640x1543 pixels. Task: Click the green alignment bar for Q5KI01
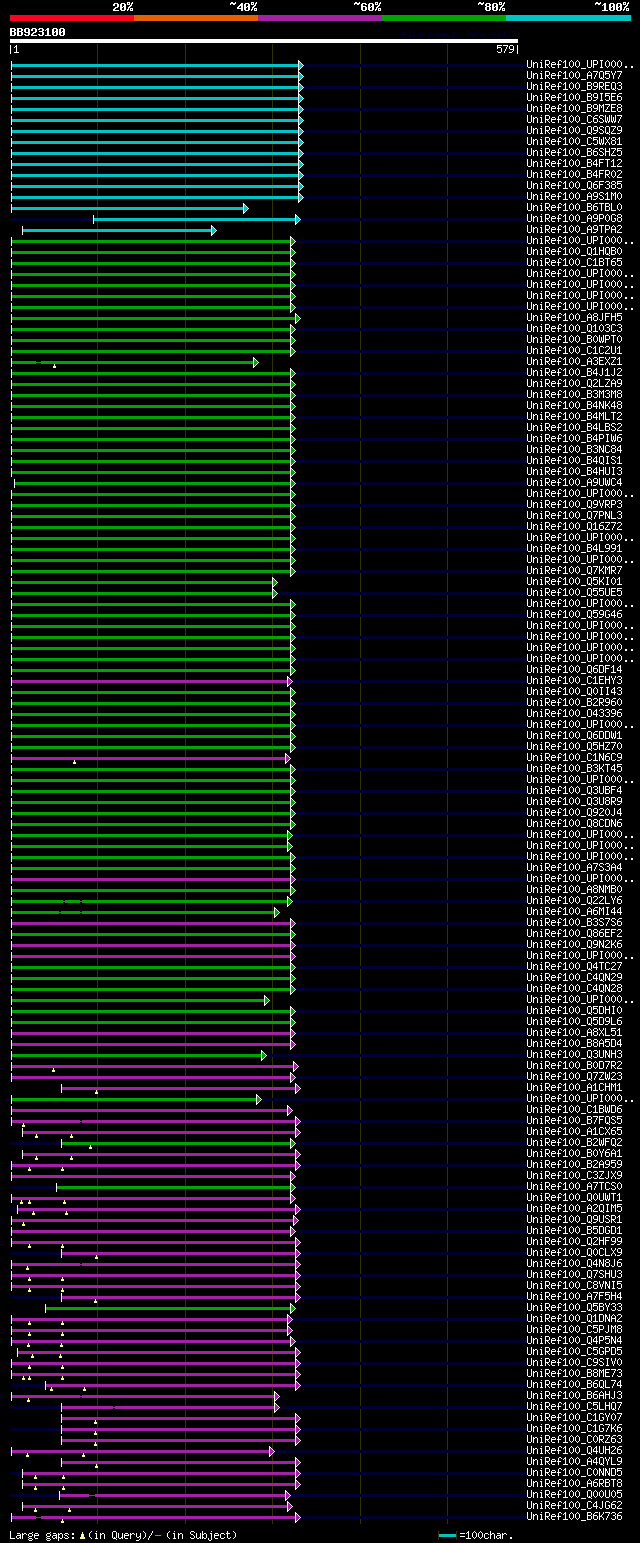(144, 582)
